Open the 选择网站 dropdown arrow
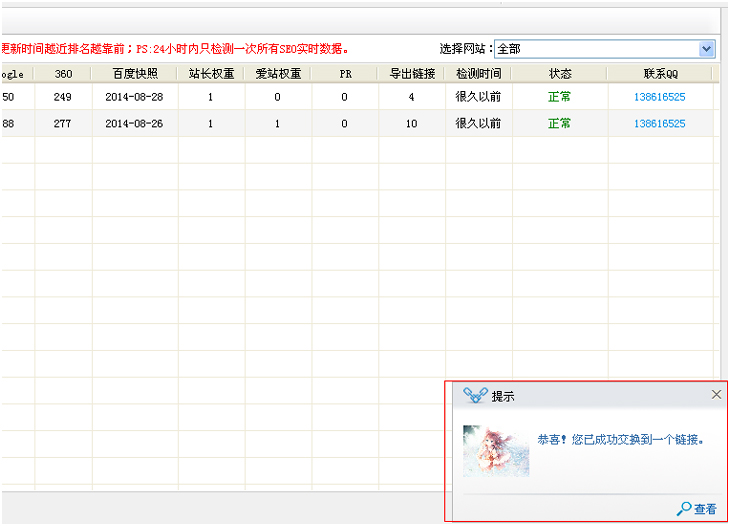730x526 pixels. [707, 48]
